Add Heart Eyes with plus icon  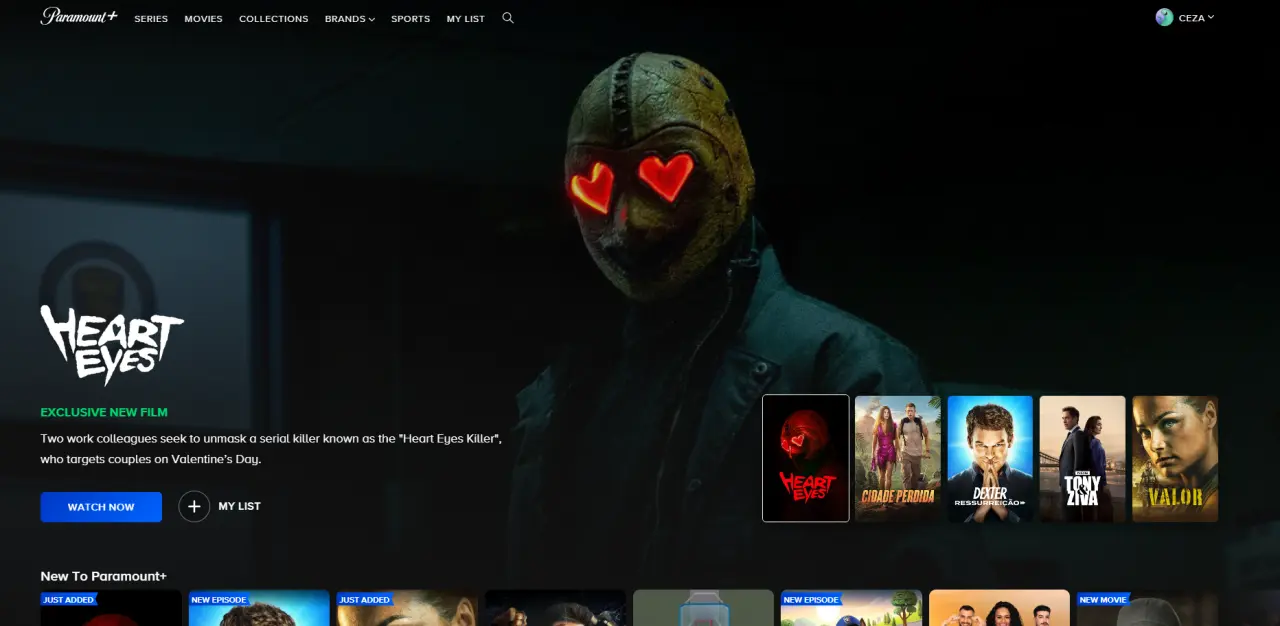(x=194, y=506)
